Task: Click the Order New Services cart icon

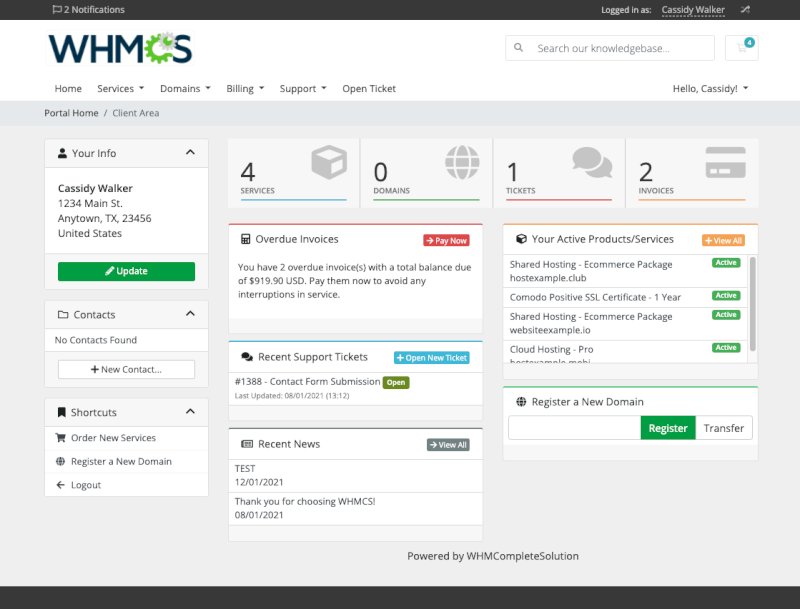Action: pyautogui.click(x=60, y=438)
